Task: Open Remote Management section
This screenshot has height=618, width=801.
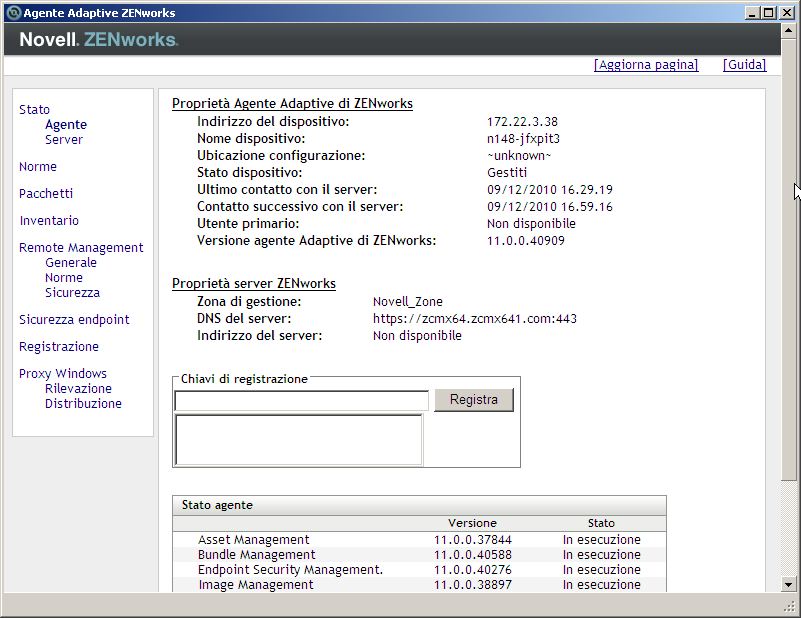Action: 81,248
